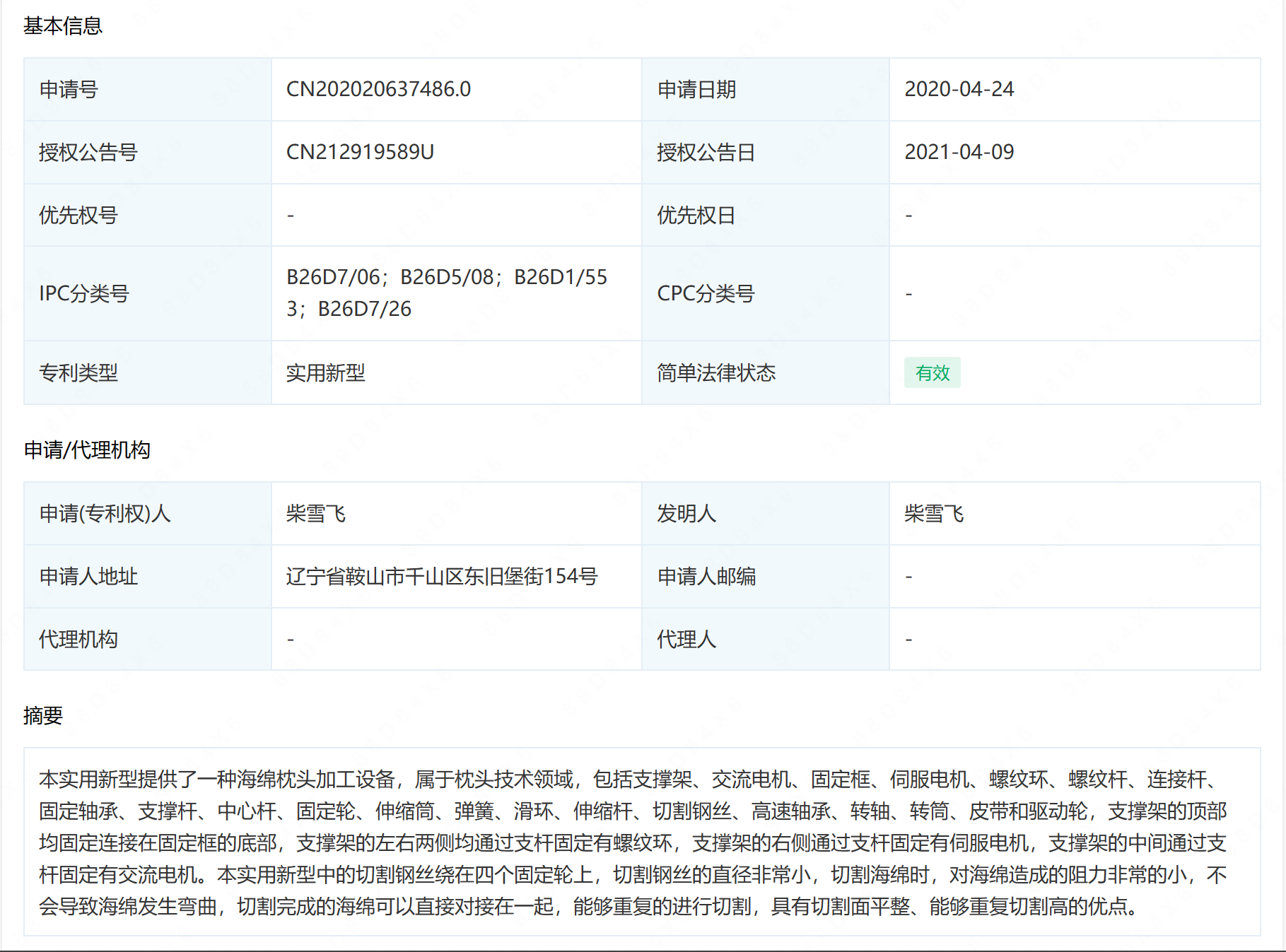This screenshot has height=952, width=1286.
Task: Click the inventor name 柴雪飞 beside 发明人
Action: tap(934, 514)
